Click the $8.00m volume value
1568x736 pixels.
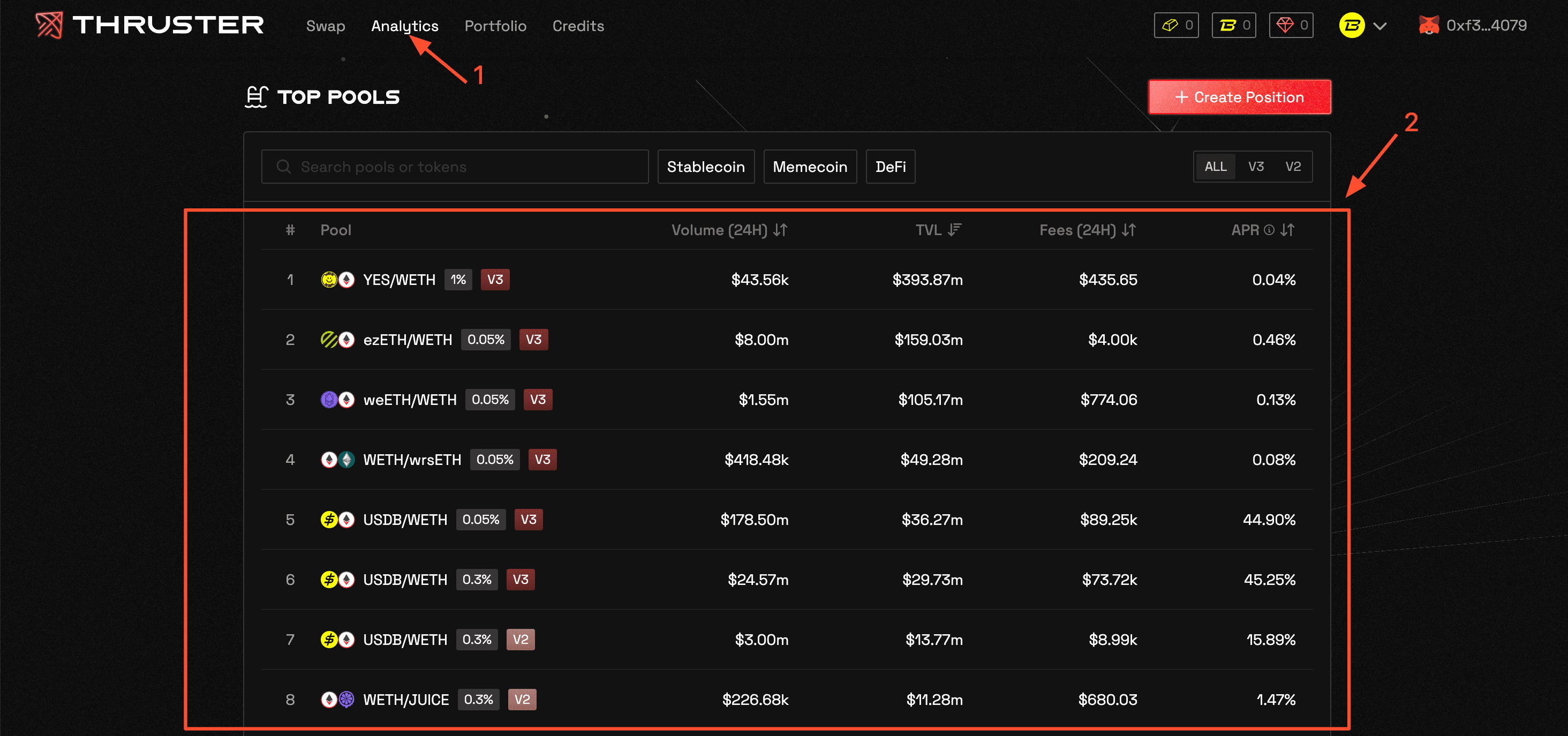(762, 340)
